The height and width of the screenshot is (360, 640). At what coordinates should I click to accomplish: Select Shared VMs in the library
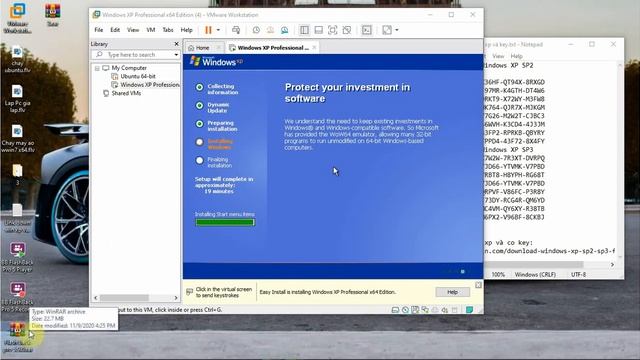126,93
